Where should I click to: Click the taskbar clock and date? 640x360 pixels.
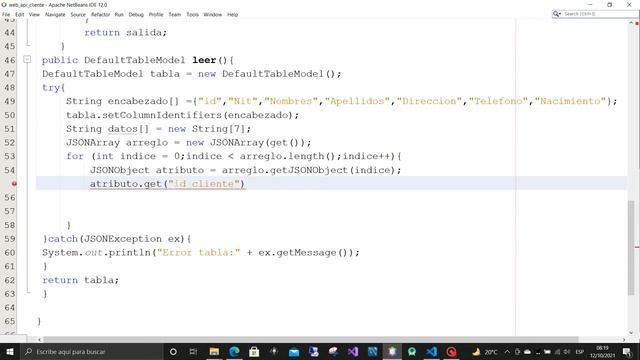coord(602,351)
